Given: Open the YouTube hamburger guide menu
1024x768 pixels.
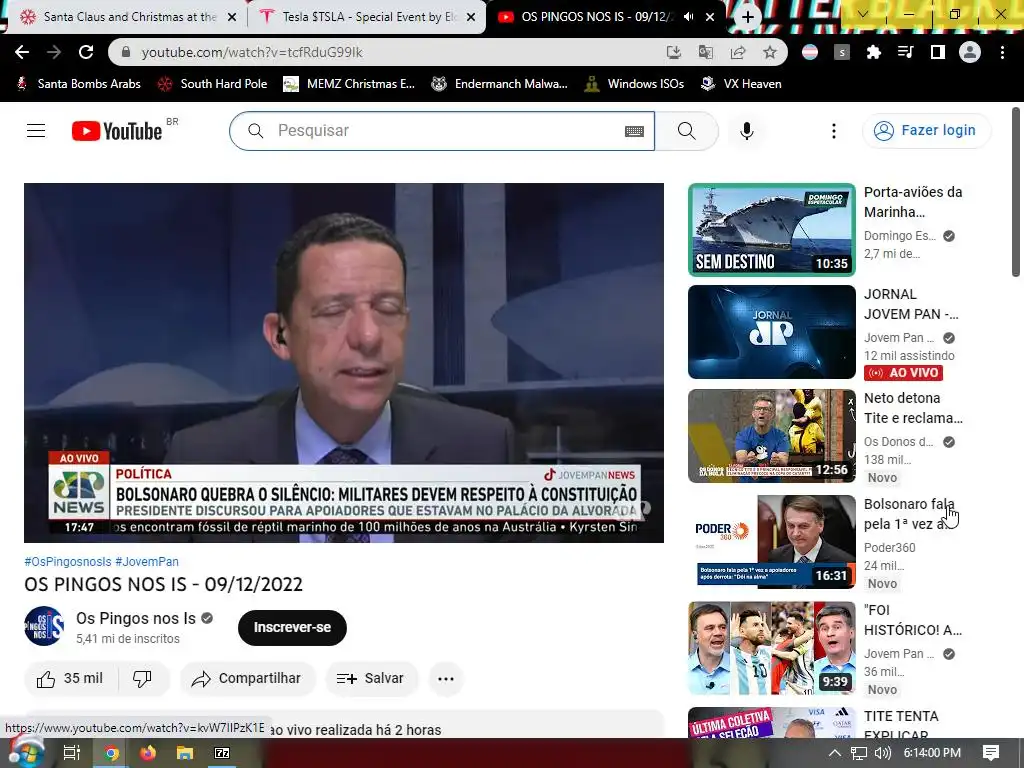Looking at the screenshot, I should [x=36, y=131].
